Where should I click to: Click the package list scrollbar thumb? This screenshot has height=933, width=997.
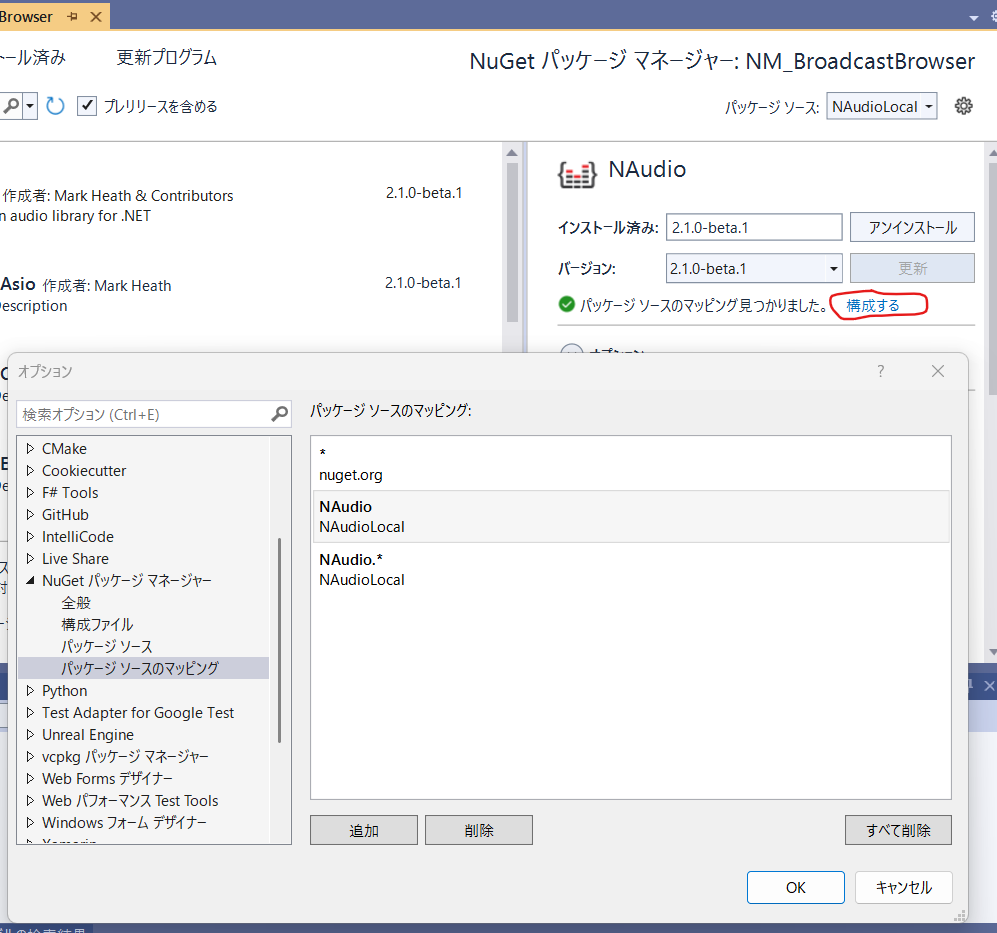[x=512, y=243]
